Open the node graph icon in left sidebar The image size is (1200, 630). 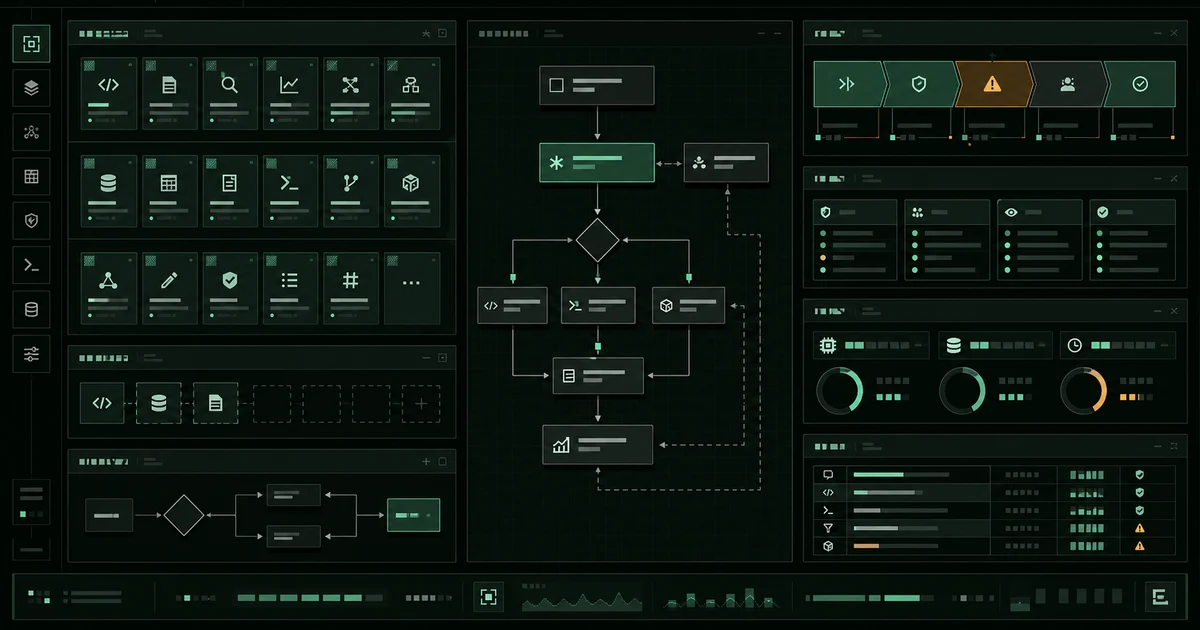(32, 132)
